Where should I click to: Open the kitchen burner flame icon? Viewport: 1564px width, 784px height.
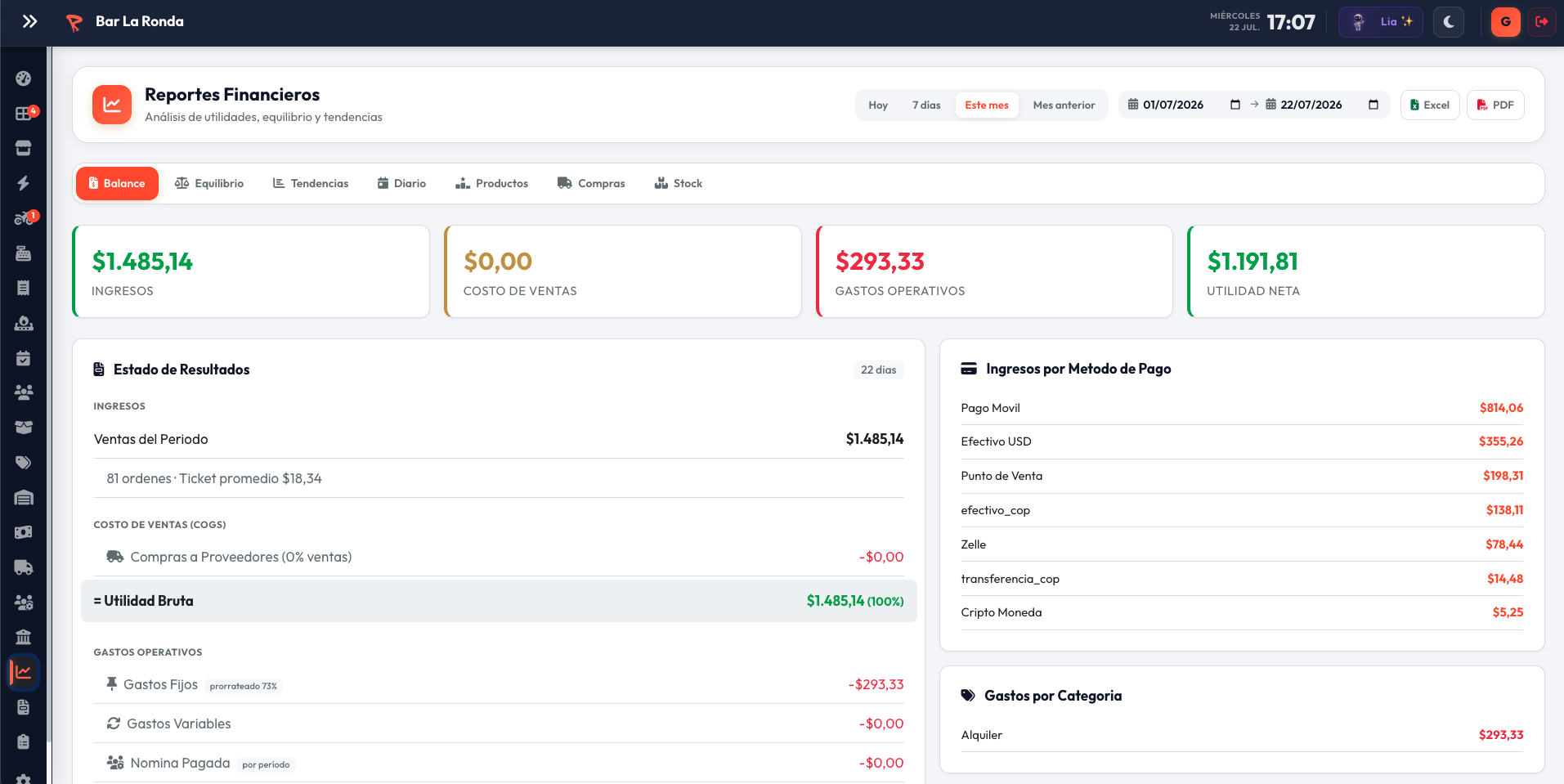click(24, 323)
